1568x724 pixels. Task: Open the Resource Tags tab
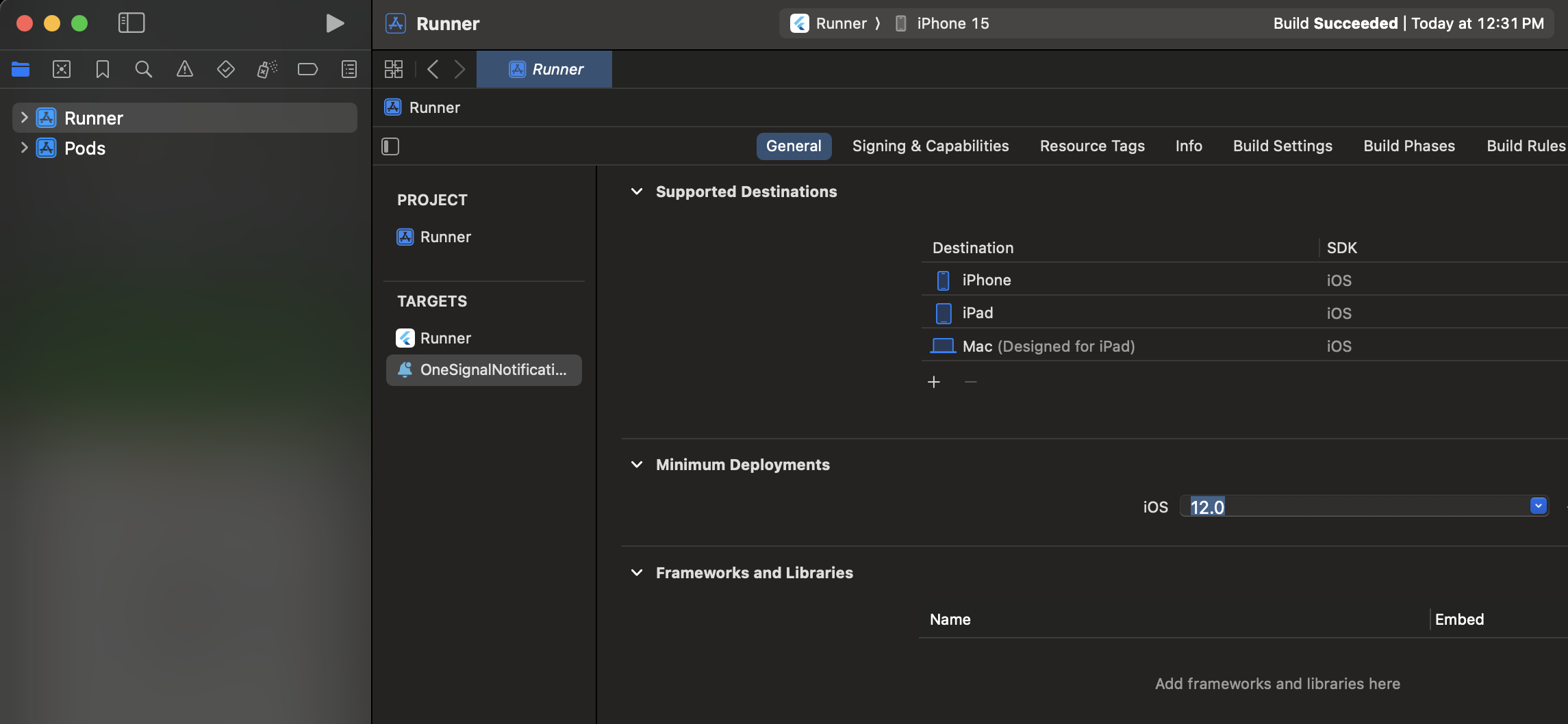pos(1092,146)
